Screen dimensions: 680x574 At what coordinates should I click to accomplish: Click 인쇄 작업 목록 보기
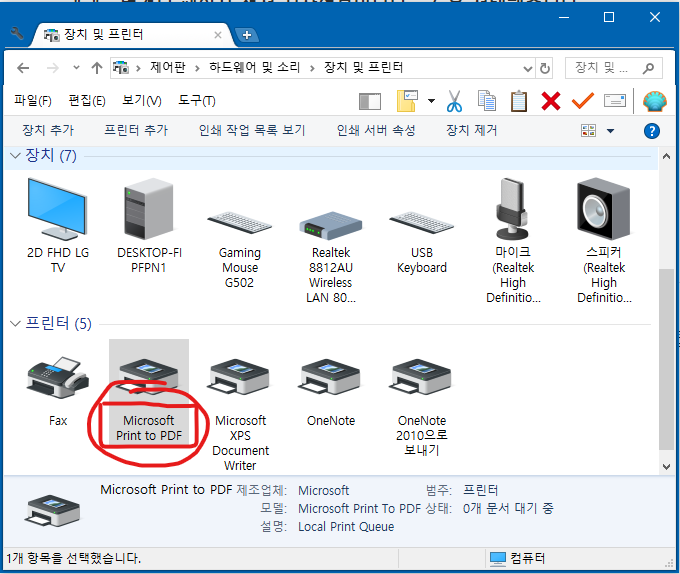pyautogui.click(x=252, y=130)
